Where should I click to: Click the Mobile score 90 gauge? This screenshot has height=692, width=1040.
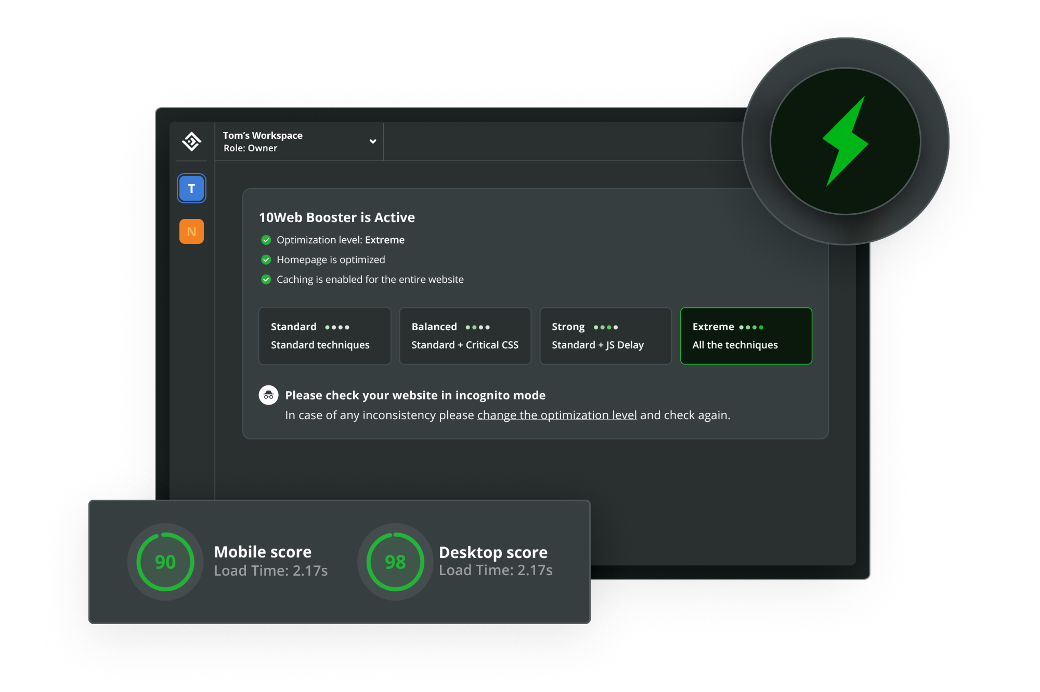165,562
